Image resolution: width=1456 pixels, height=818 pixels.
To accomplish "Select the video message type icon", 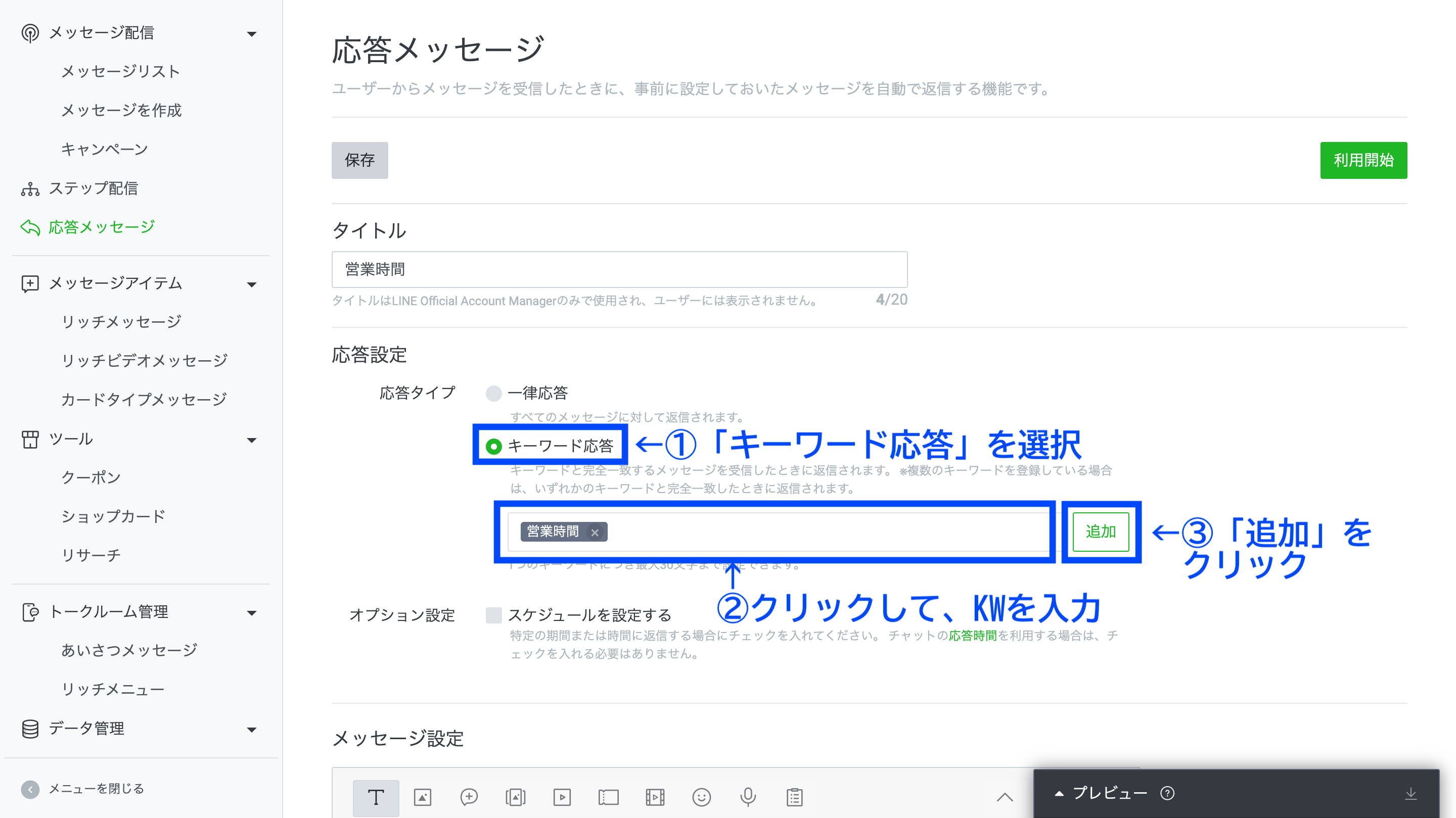I will coord(562,797).
